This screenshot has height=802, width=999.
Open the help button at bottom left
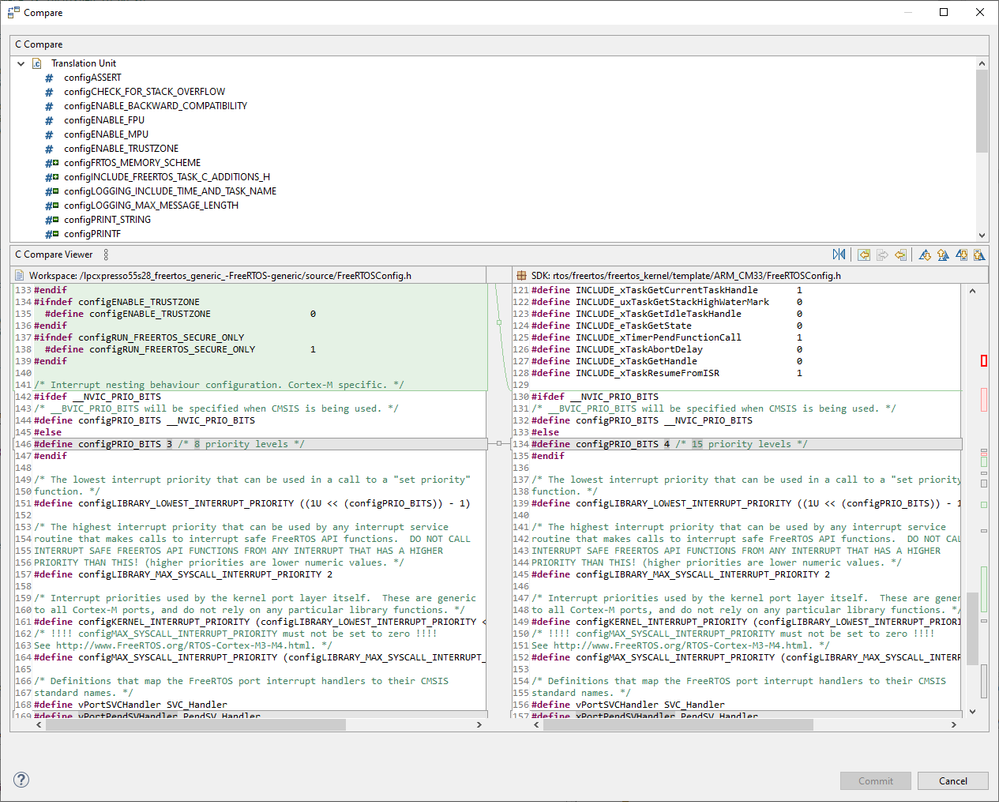coord(21,780)
